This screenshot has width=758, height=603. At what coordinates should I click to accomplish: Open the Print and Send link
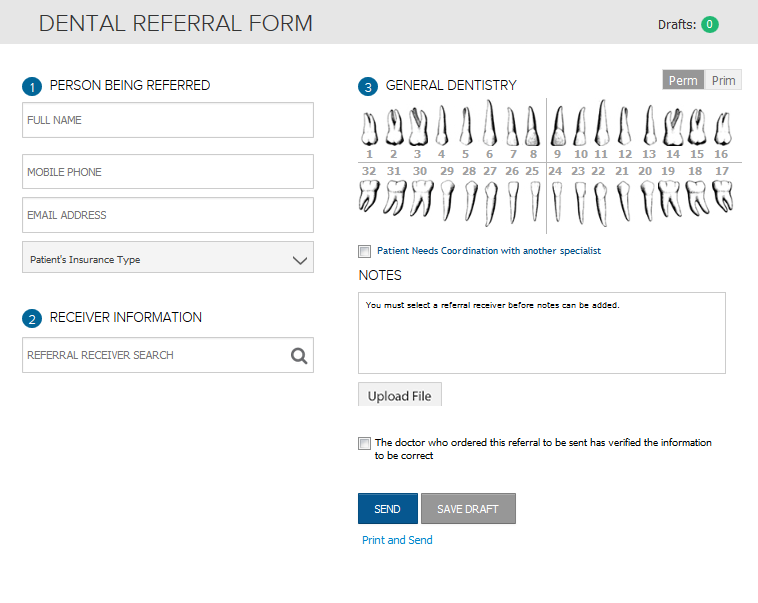(x=397, y=540)
